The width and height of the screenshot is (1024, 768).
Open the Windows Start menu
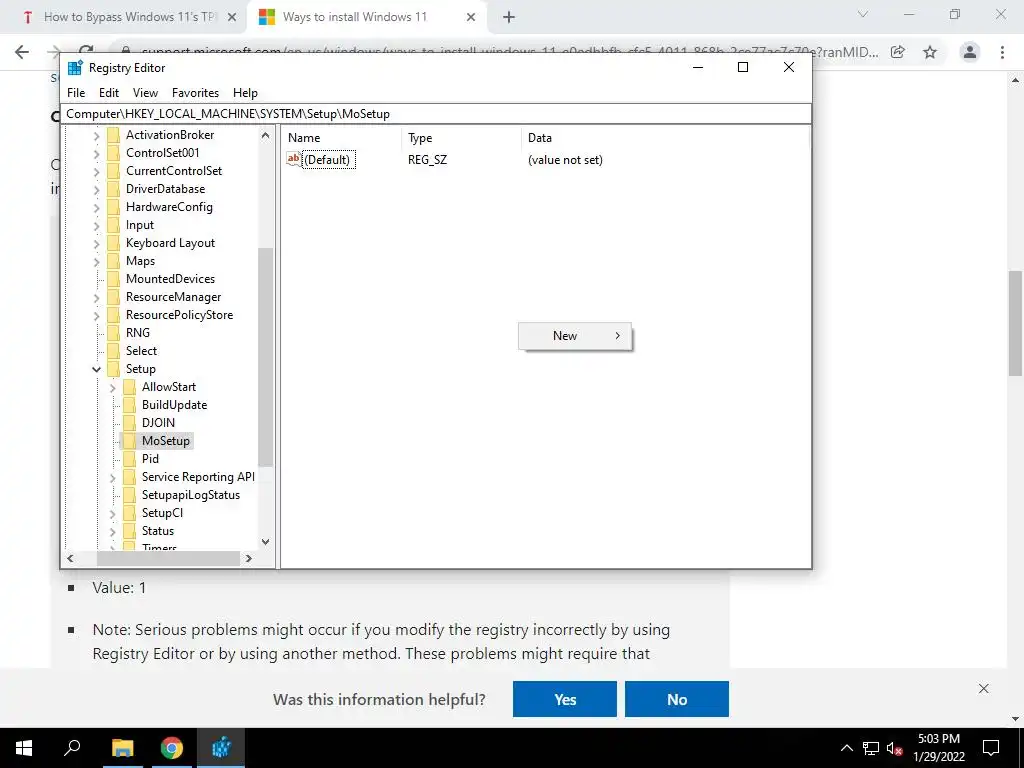(x=24, y=748)
